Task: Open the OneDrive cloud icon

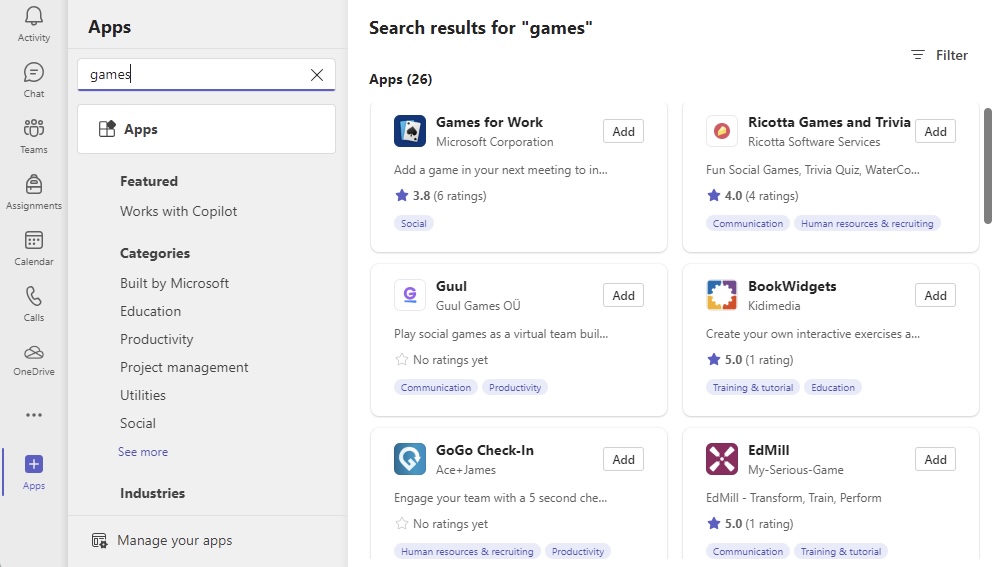Action: [34, 353]
